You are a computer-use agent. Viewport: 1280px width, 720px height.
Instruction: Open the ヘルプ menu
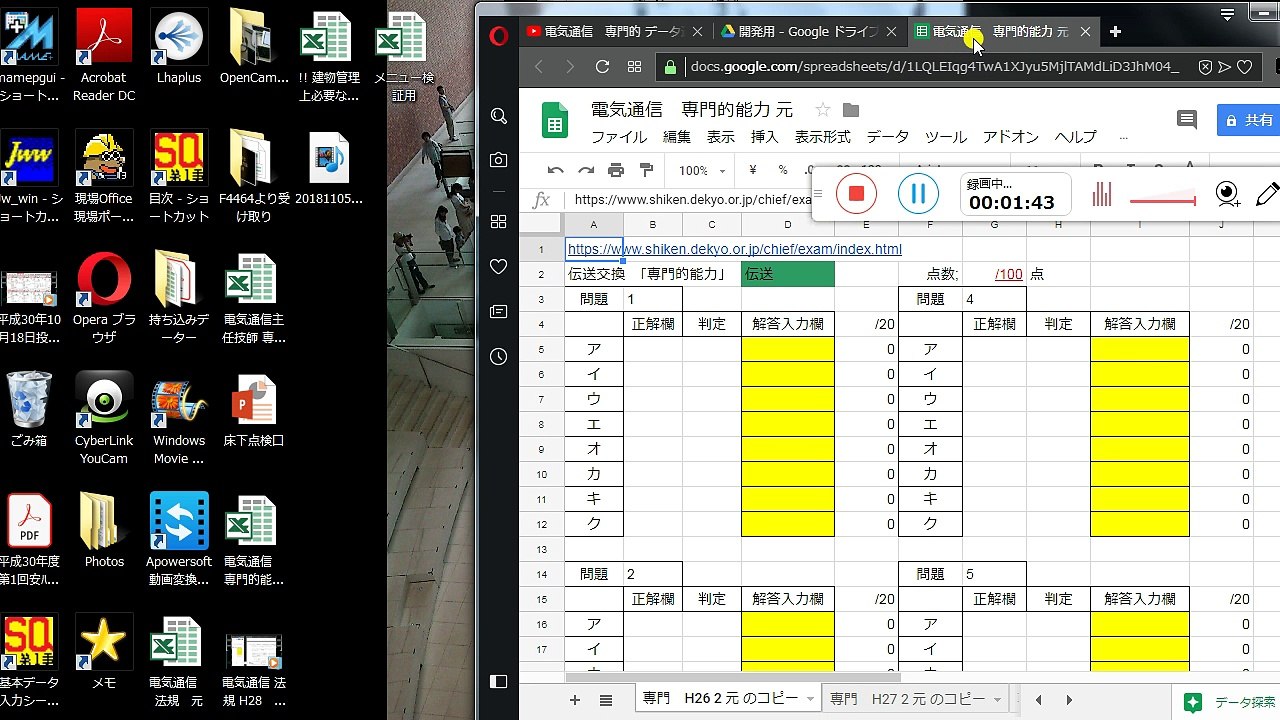(x=1076, y=137)
